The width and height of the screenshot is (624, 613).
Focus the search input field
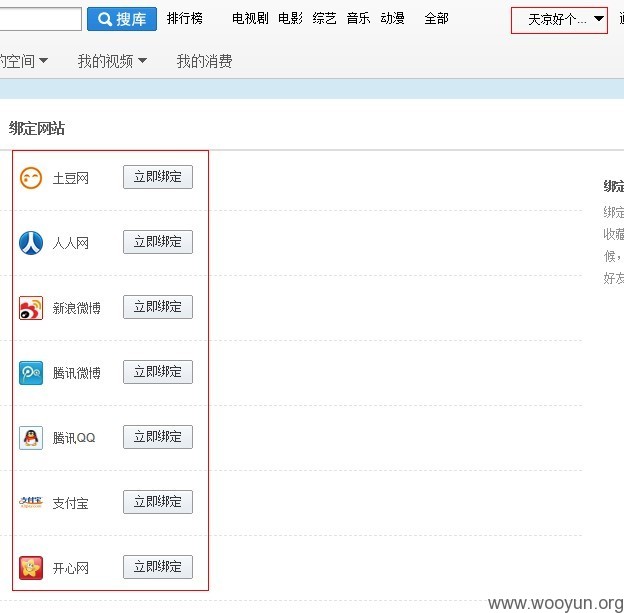[40, 19]
